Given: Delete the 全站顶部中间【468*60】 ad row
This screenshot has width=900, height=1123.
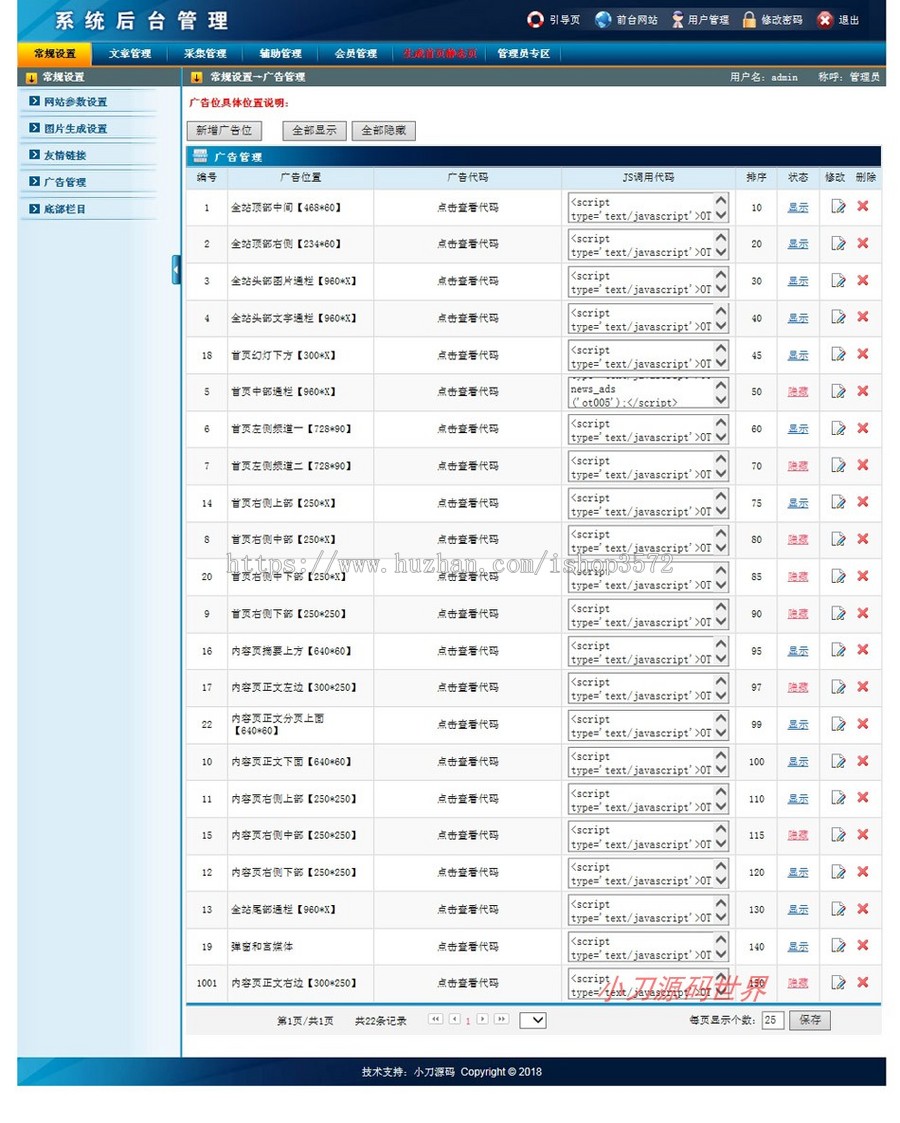Looking at the screenshot, I should [863, 206].
